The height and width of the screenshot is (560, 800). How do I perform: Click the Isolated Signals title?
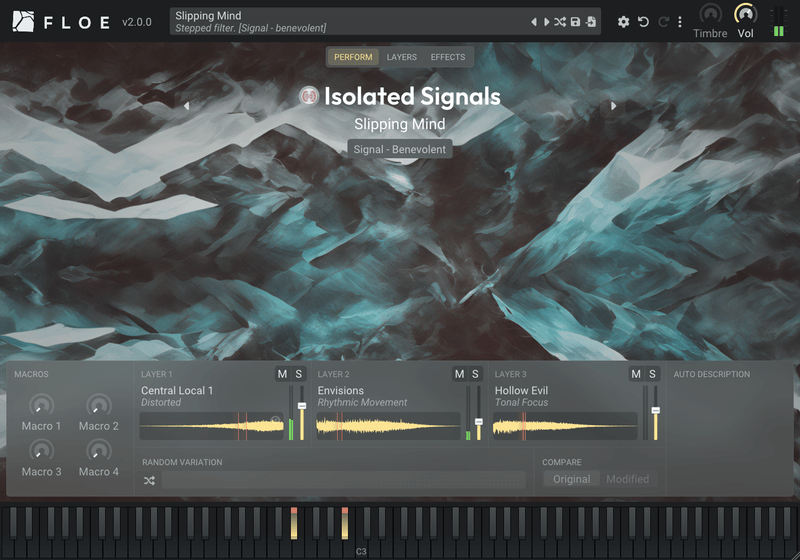coord(412,96)
